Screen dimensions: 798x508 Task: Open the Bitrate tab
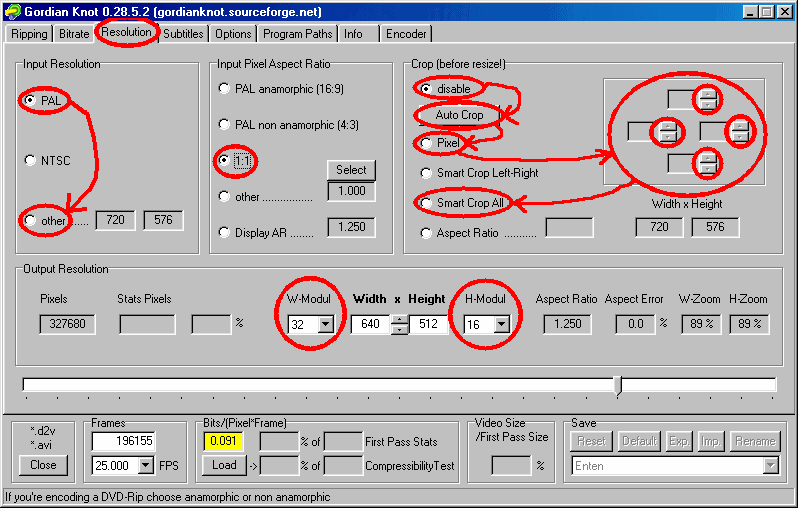pyautogui.click(x=74, y=34)
